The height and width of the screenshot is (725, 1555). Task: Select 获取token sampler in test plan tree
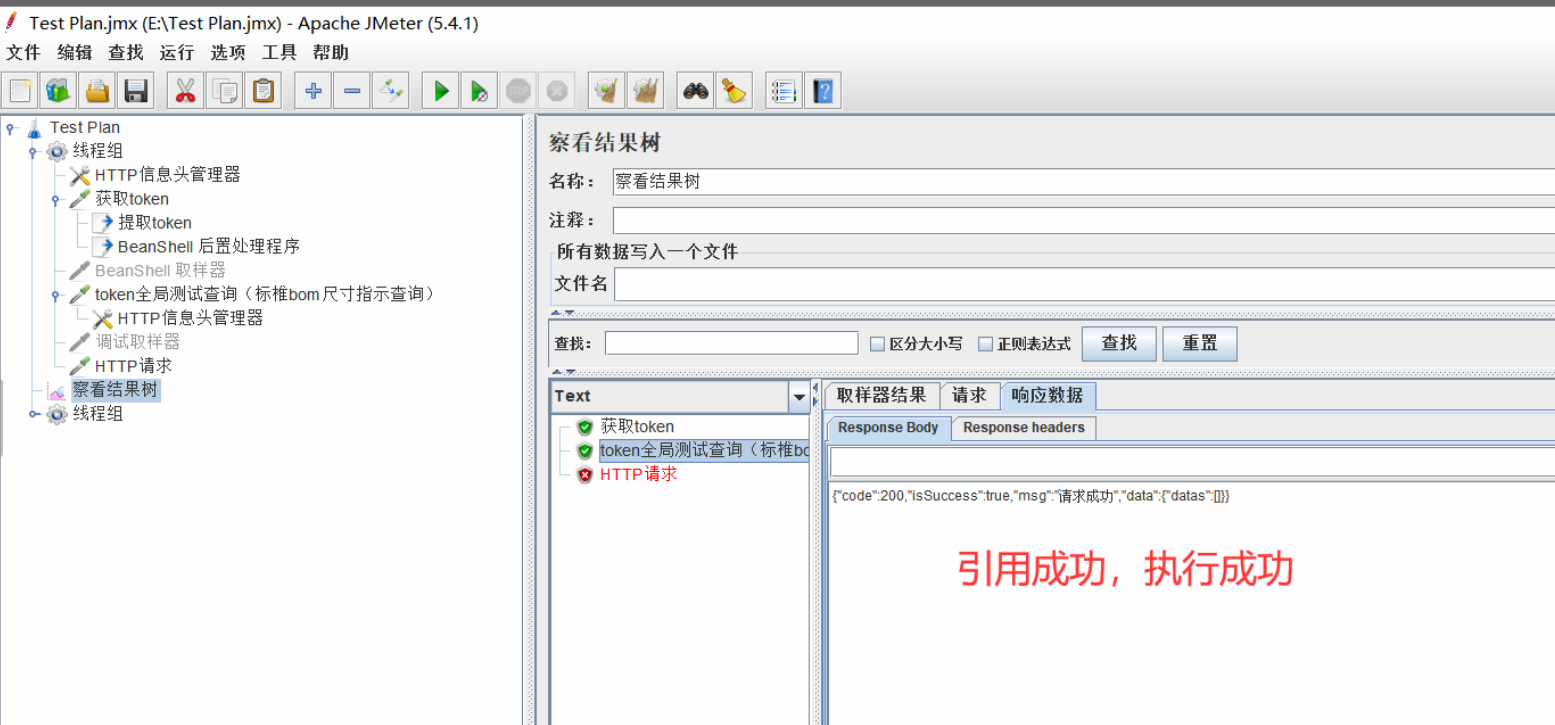click(132, 199)
